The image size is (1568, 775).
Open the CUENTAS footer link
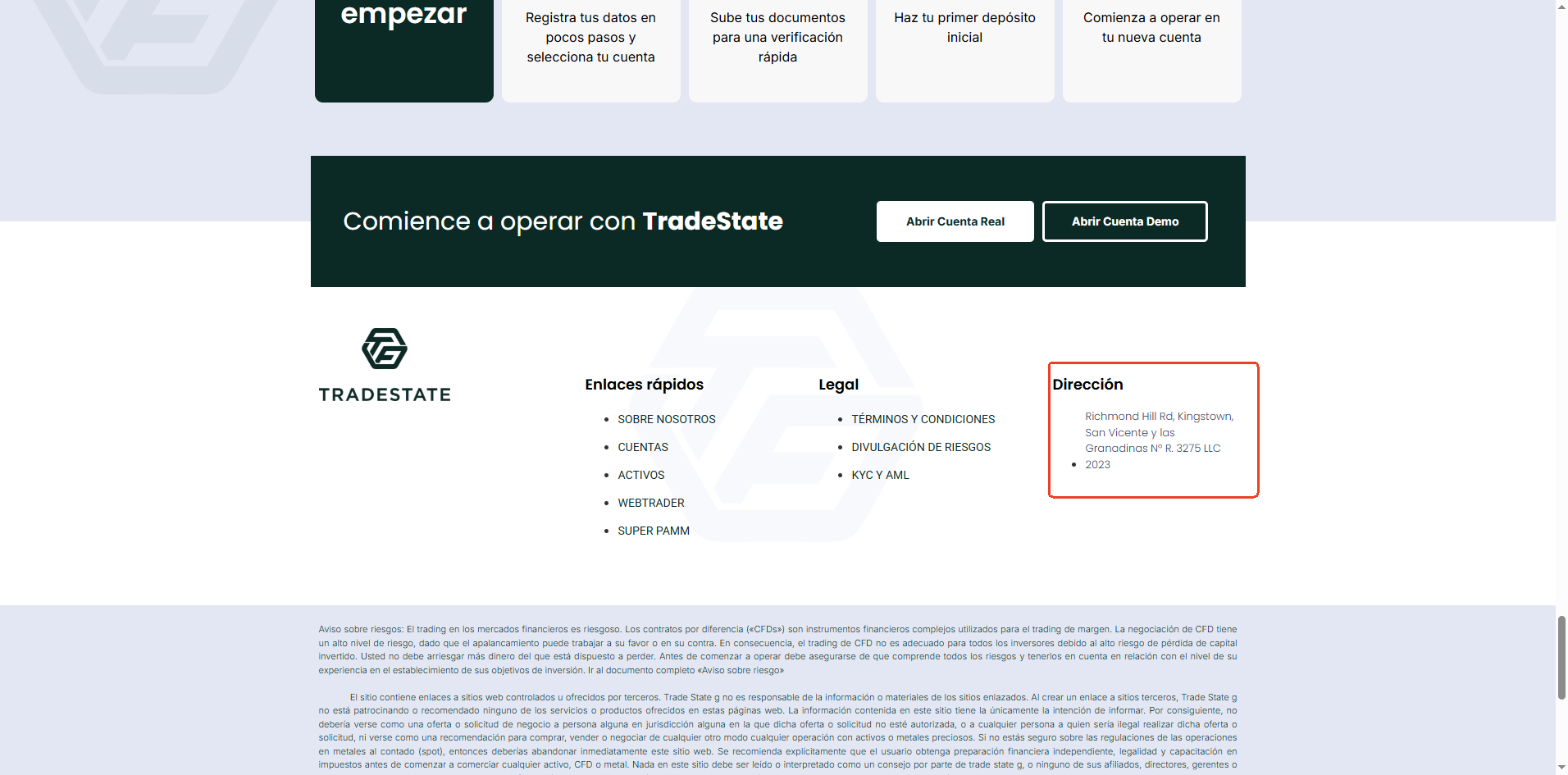[x=643, y=447]
